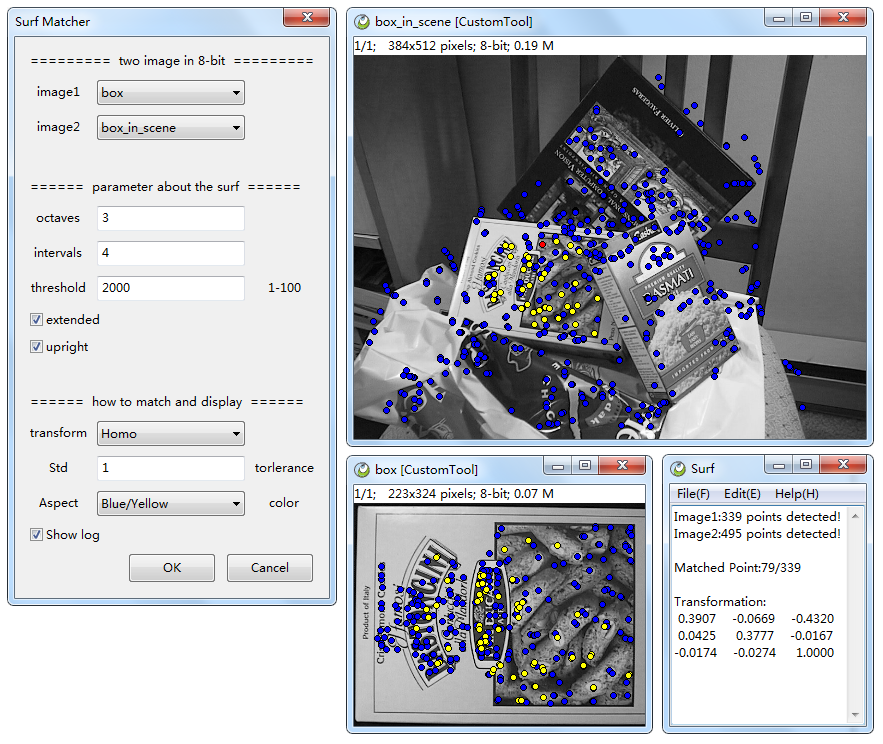Close the box image window
The width and height of the screenshot is (883, 744).
point(622,465)
